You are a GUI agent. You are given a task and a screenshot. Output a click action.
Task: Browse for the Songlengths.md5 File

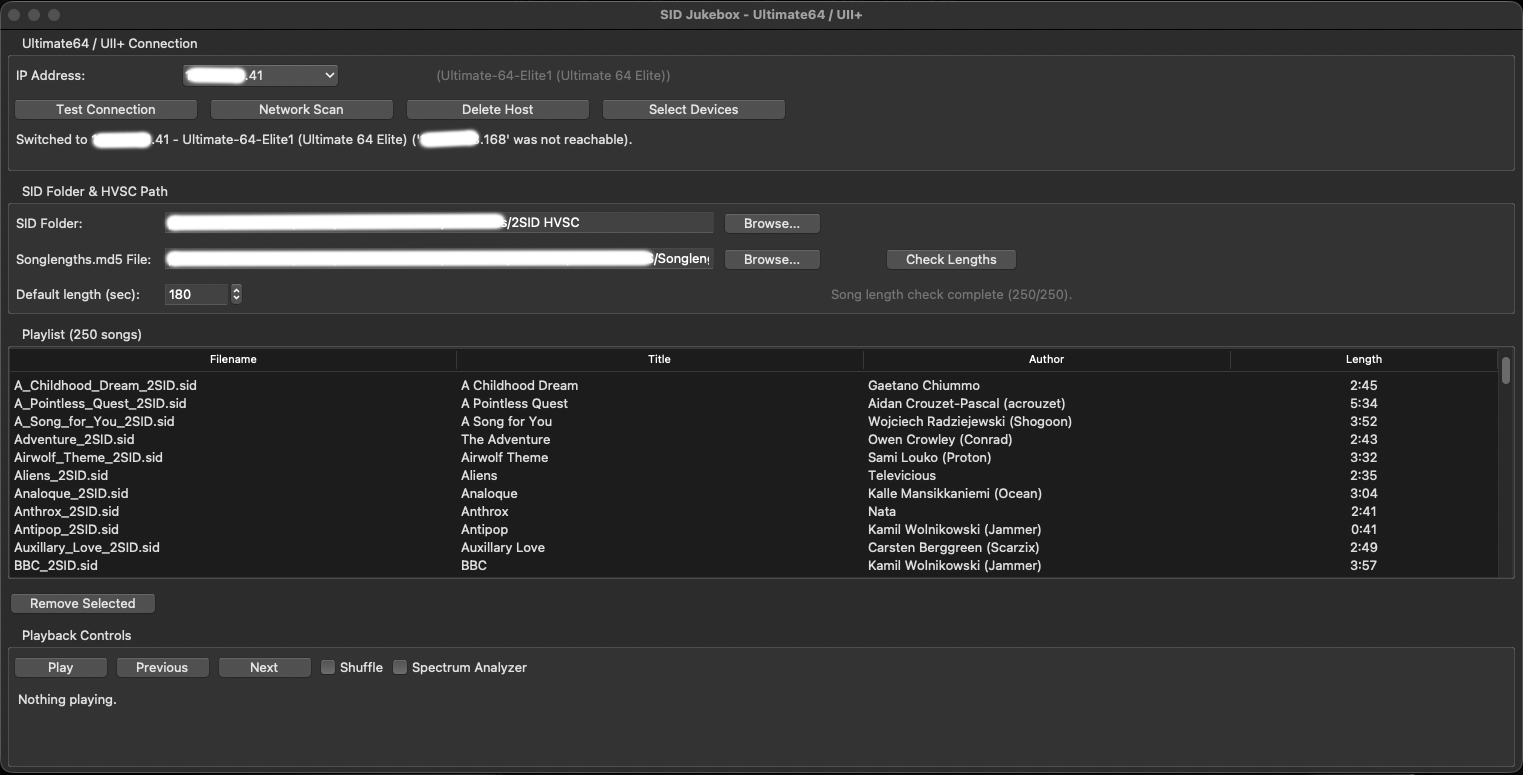[x=772, y=259]
